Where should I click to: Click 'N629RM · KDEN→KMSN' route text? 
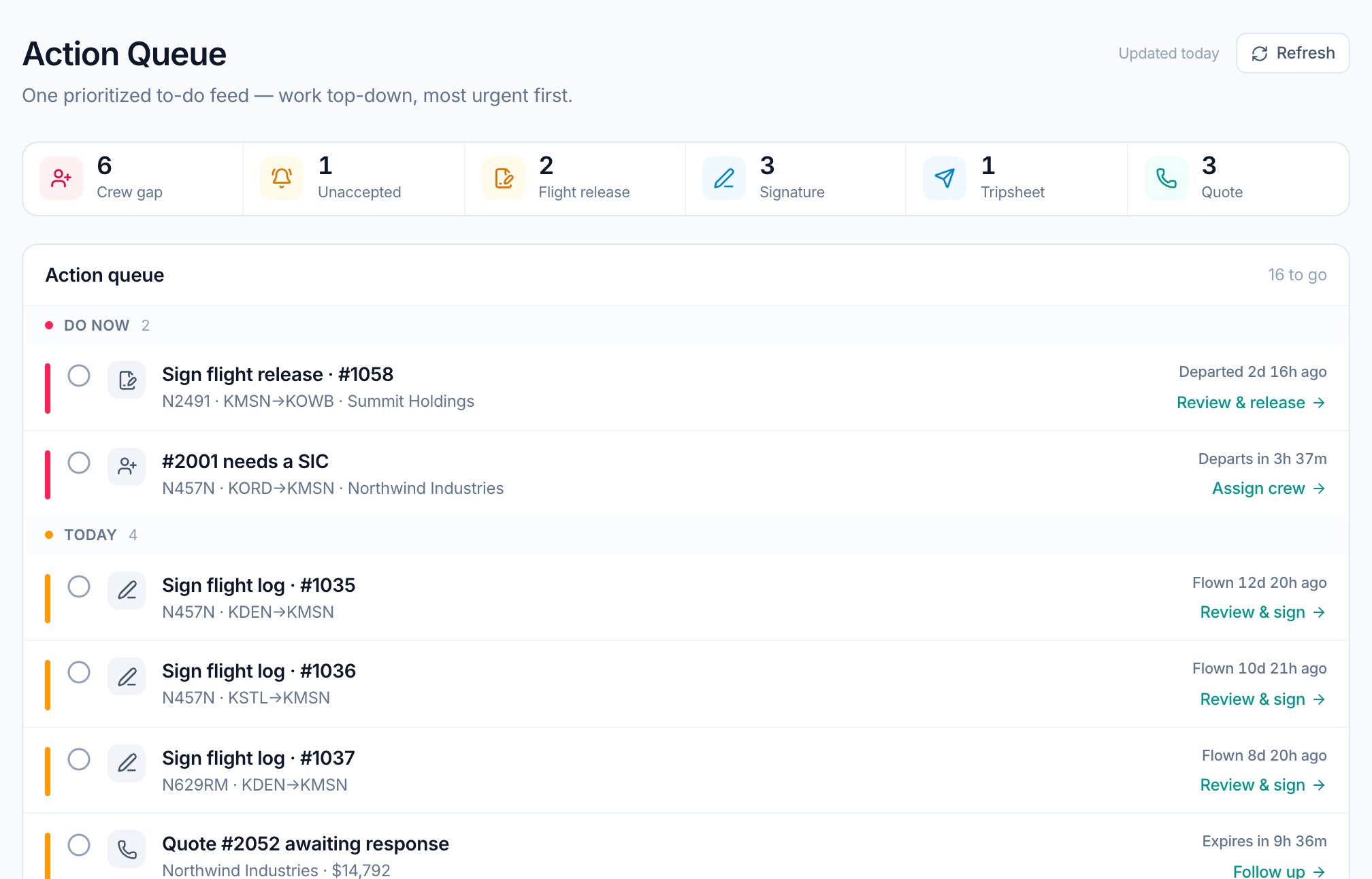click(x=255, y=785)
